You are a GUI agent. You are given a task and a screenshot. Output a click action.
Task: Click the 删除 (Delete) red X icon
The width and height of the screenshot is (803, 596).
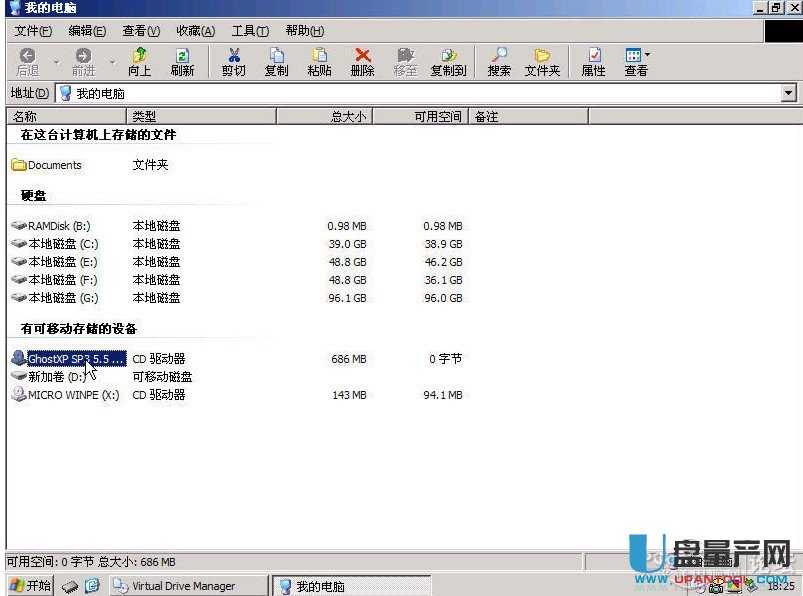(362, 61)
